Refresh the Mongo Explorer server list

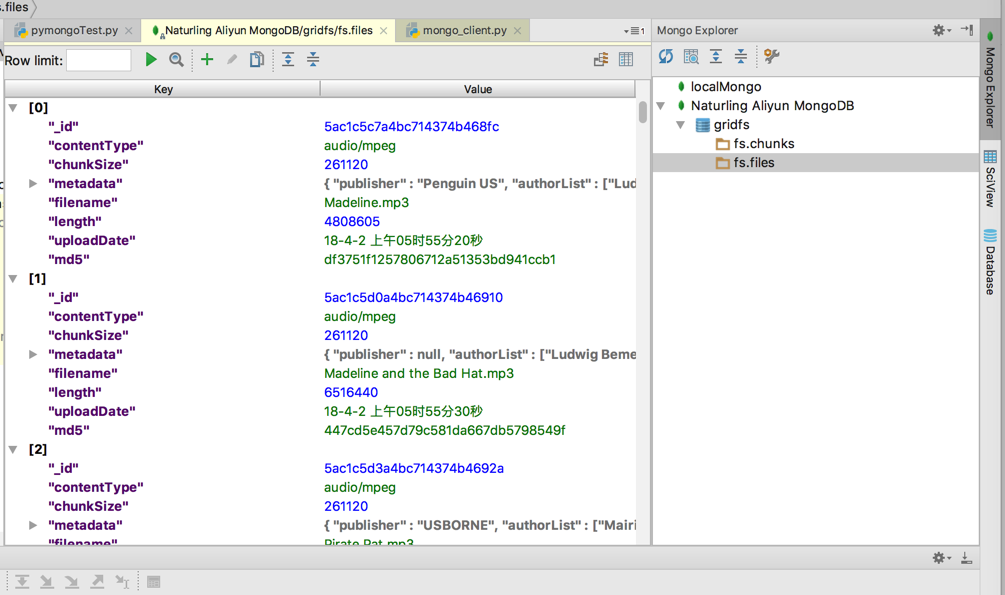(666, 57)
